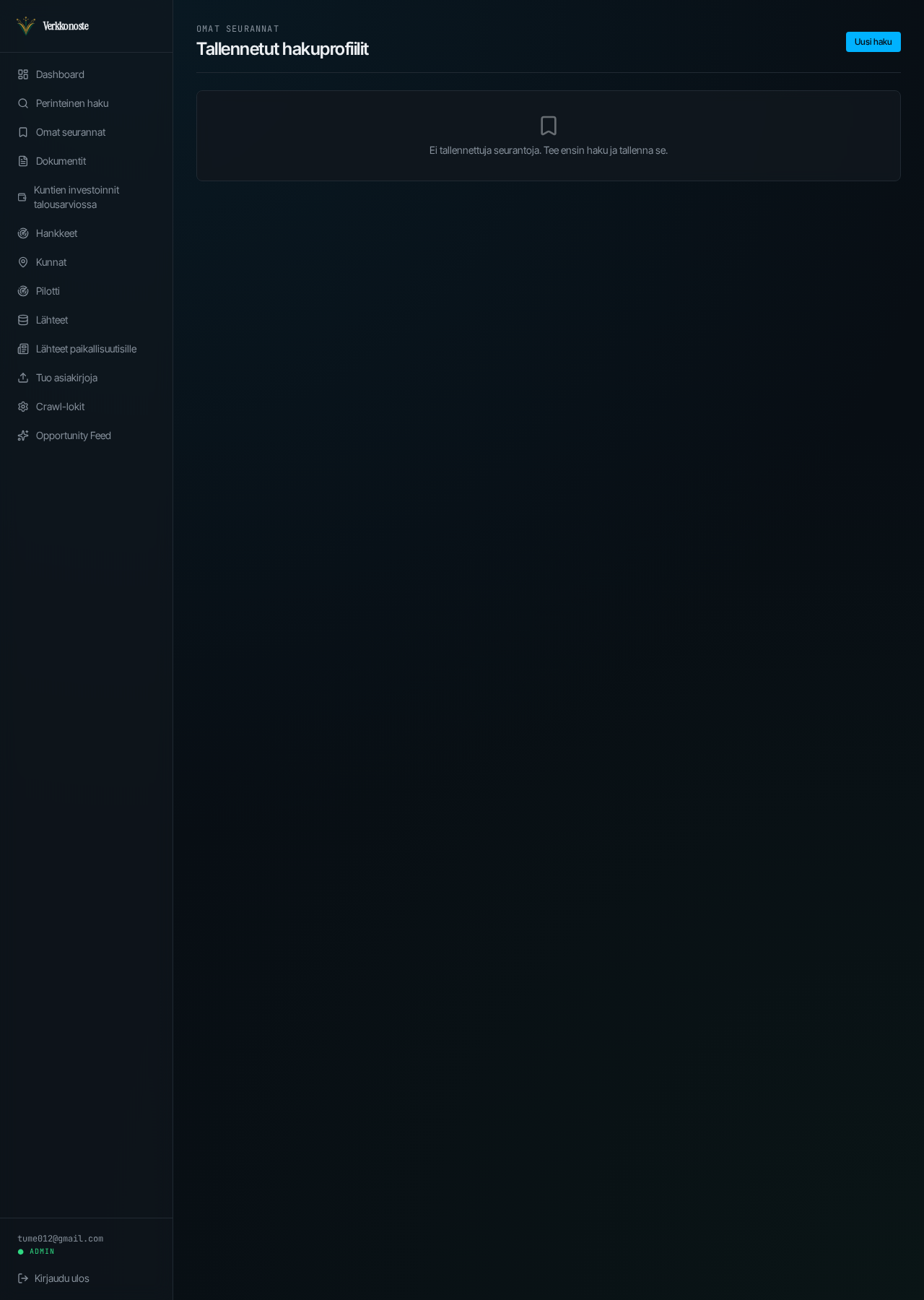924x1300 pixels.
Task: Click the Tuo asiakirjoja upload icon
Action: click(x=23, y=378)
